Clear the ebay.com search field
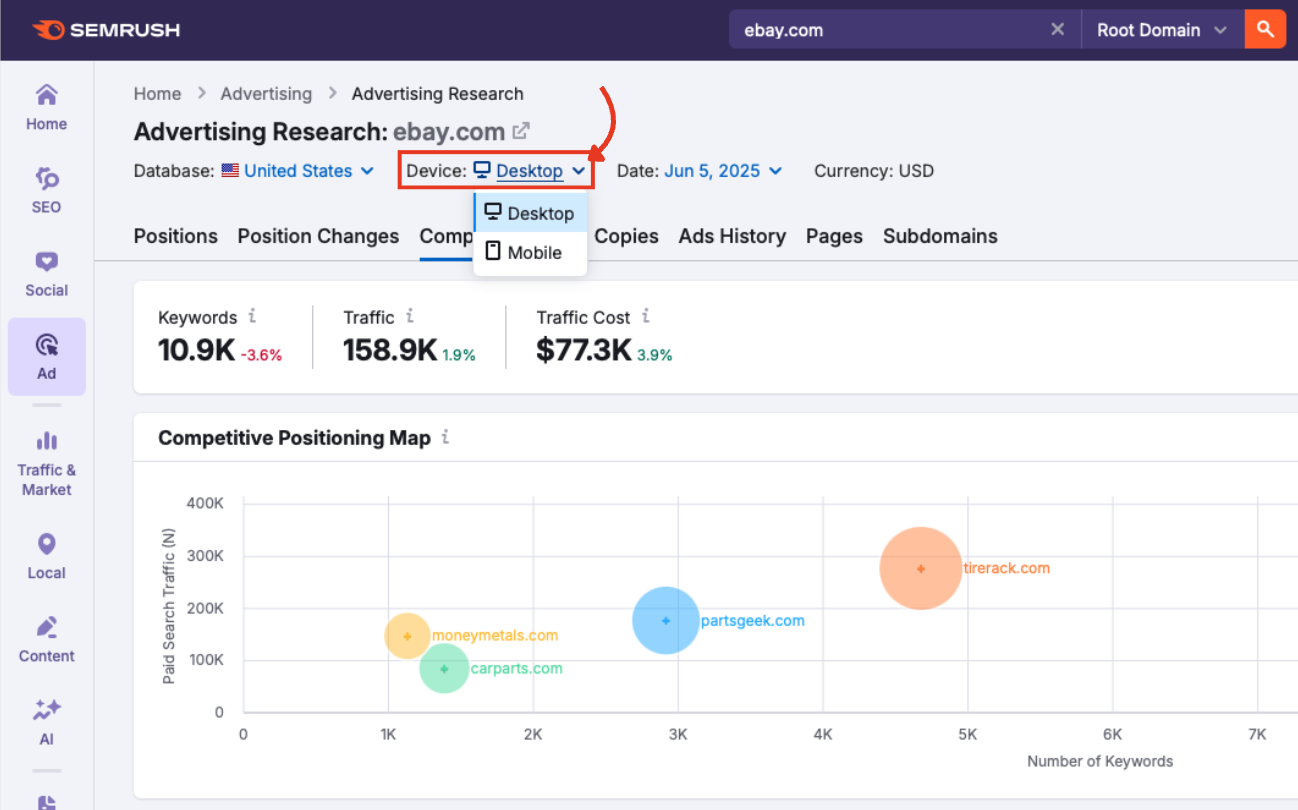 pyautogui.click(x=1057, y=30)
